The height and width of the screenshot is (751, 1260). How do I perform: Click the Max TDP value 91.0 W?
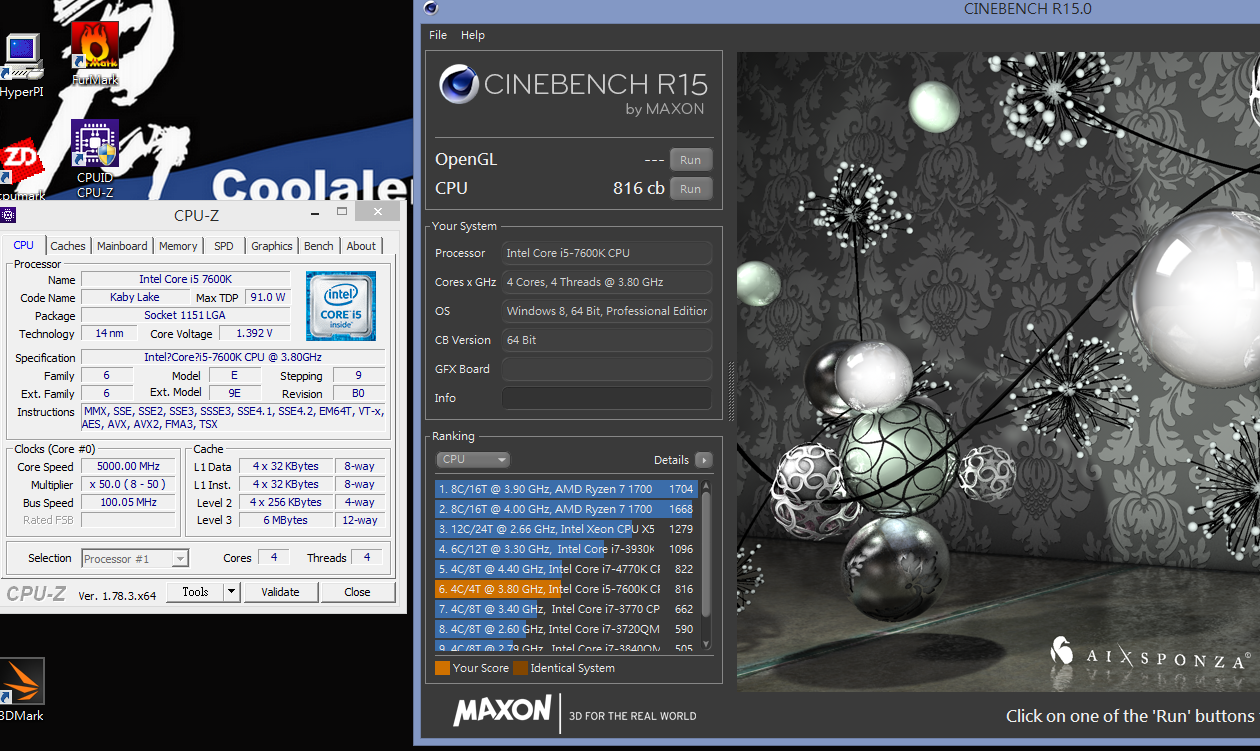[268, 297]
